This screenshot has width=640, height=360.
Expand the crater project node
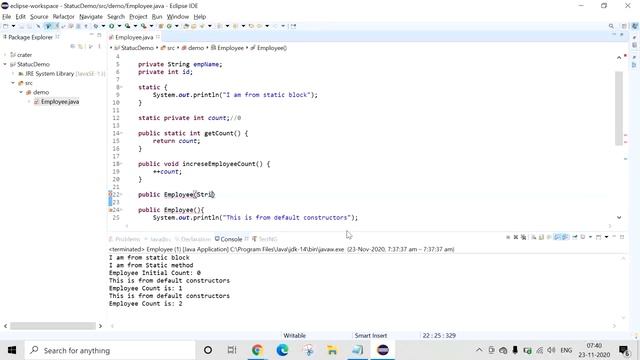5,55
